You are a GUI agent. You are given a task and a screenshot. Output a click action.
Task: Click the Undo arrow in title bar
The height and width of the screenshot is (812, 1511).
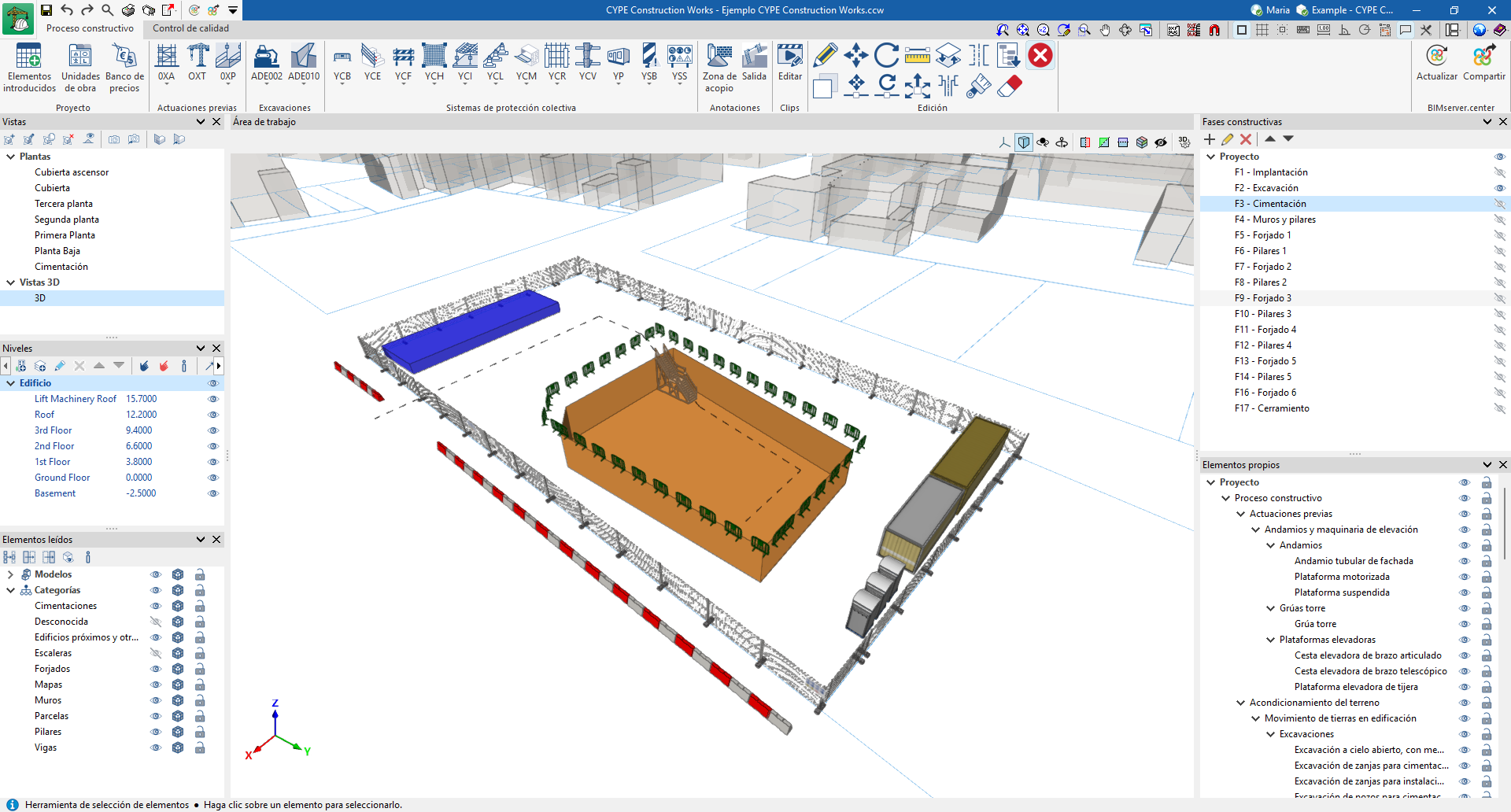(x=67, y=10)
